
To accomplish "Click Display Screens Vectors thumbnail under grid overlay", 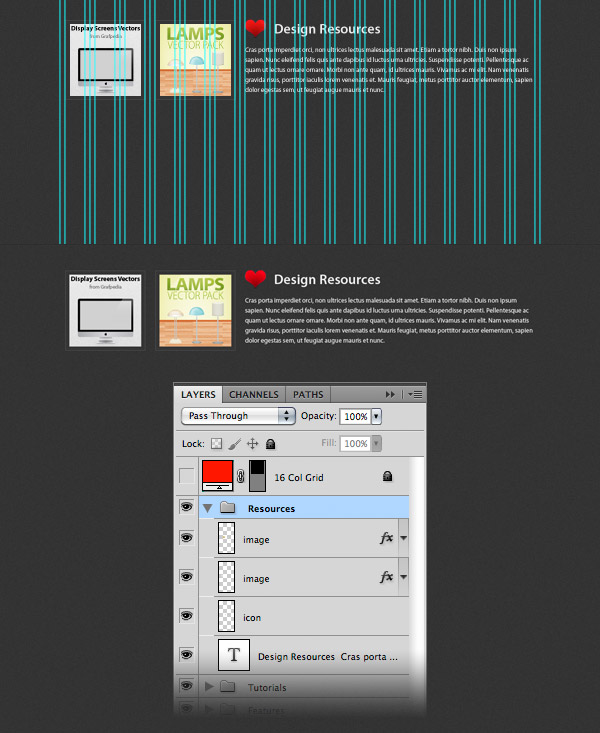I will pyautogui.click(x=105, y=60).
